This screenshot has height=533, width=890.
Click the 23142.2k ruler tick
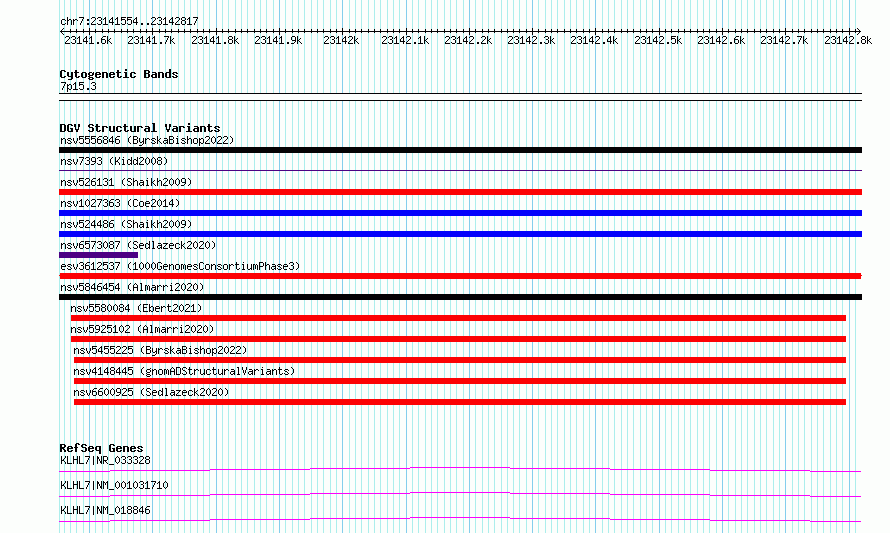[x=468, y=40]
